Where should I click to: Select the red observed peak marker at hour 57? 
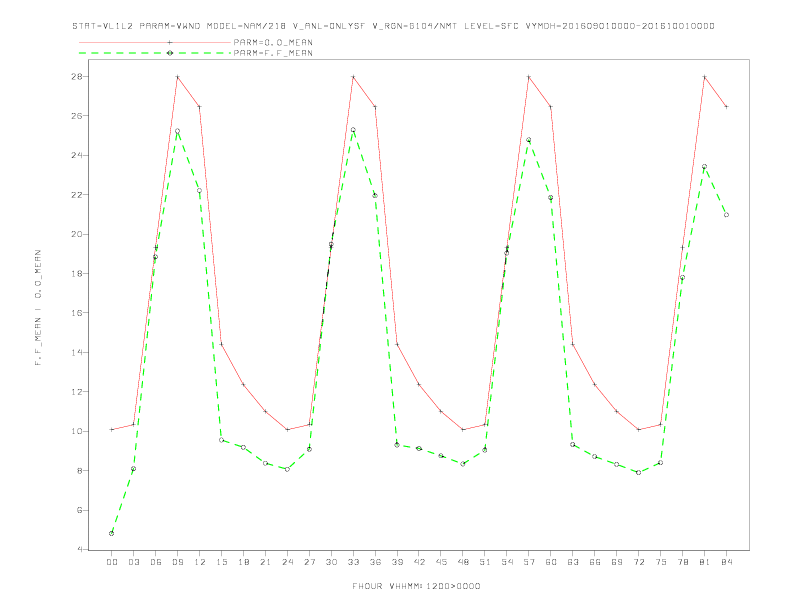click(529, 77)
